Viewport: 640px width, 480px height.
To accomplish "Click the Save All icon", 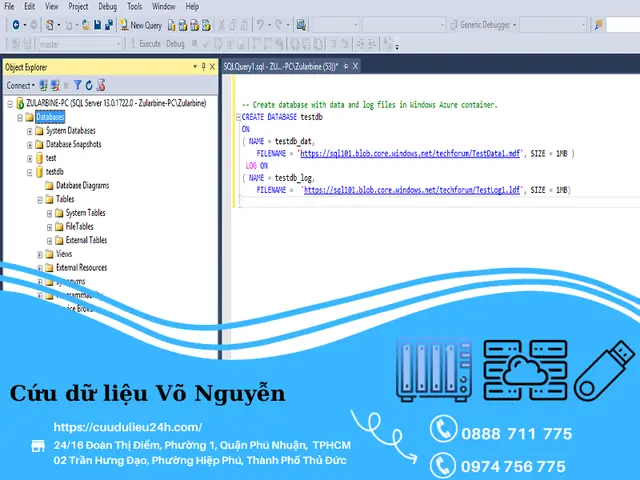I will [x=109, y=25].
